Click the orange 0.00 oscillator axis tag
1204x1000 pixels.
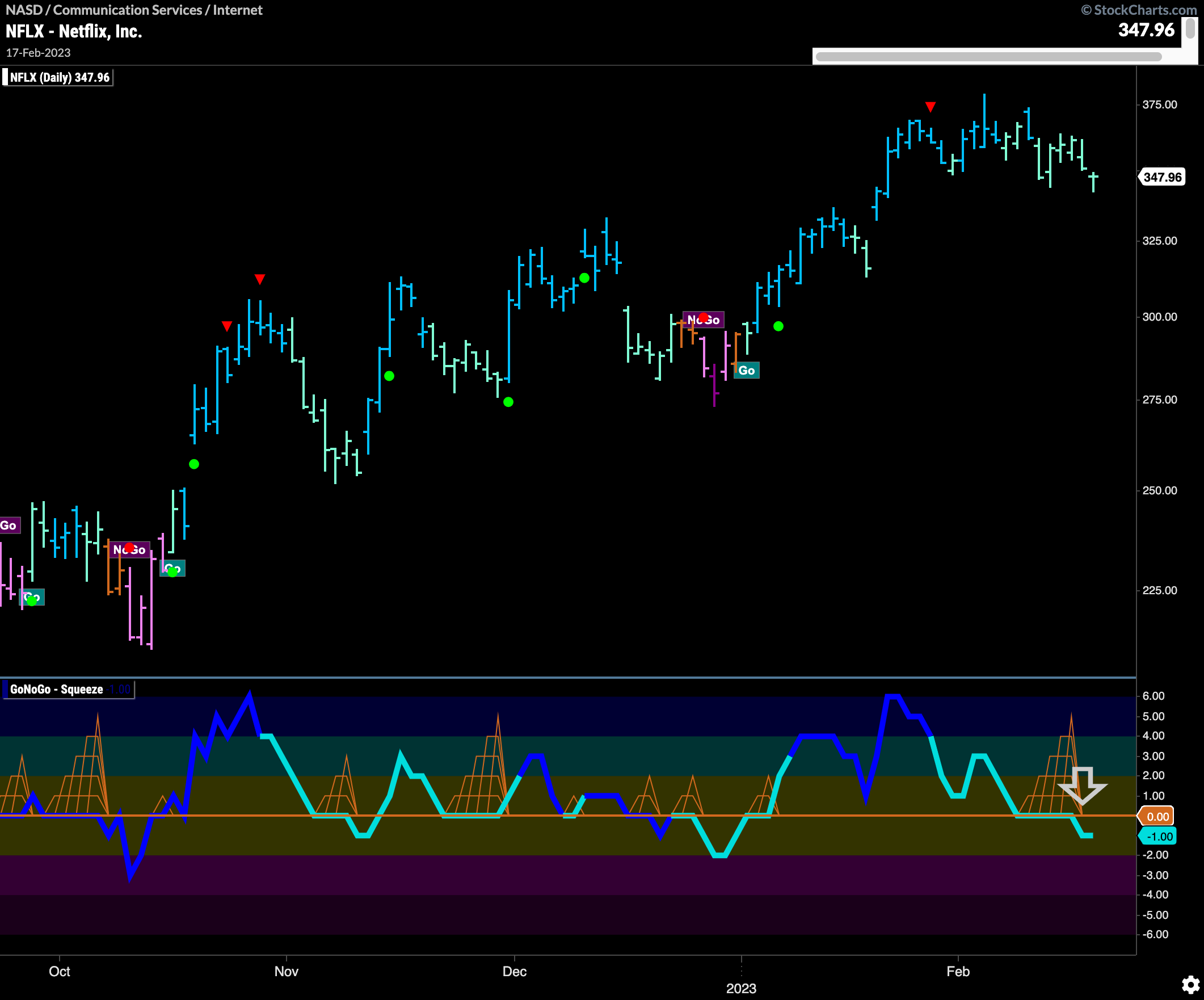[1157, 817]
